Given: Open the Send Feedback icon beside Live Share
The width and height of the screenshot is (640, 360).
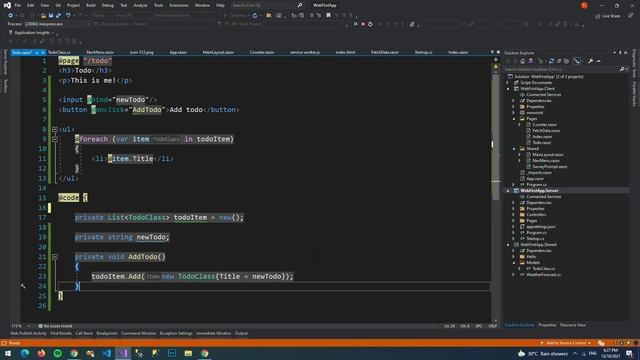Looking at the screenshot, I should (630, 16).
